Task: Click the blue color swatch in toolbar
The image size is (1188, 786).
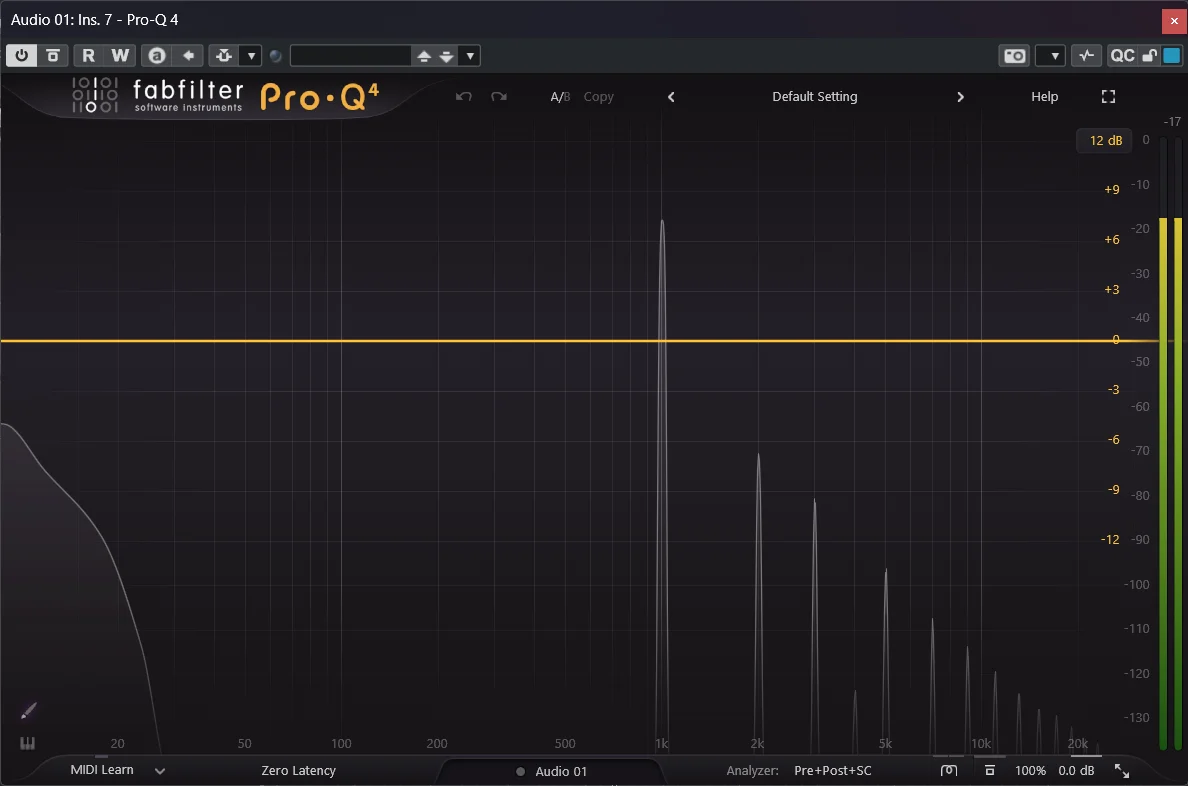Action: (x=1171, y=55)
